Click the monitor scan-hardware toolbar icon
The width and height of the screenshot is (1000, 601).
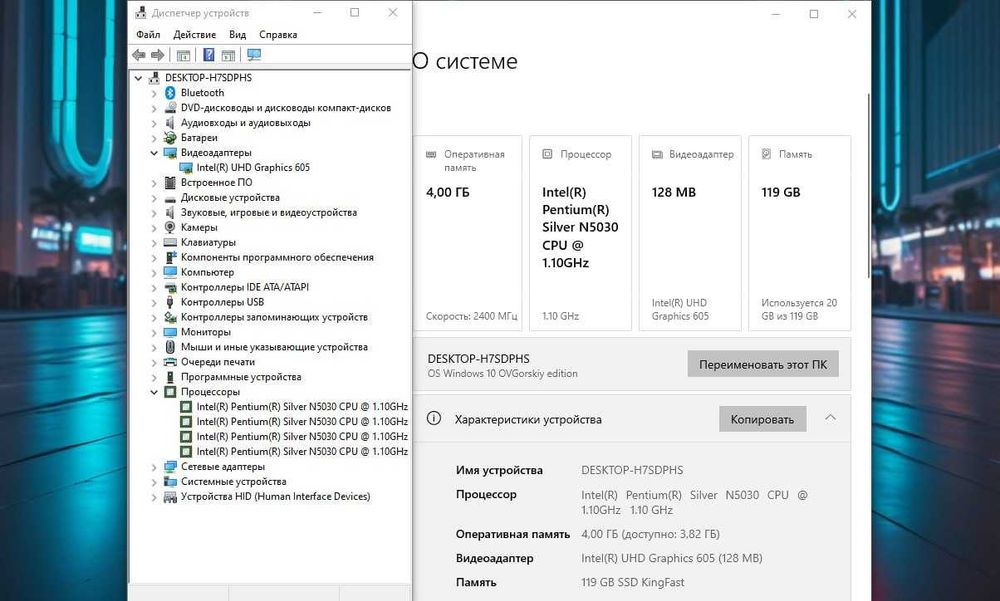coord(254,56)
